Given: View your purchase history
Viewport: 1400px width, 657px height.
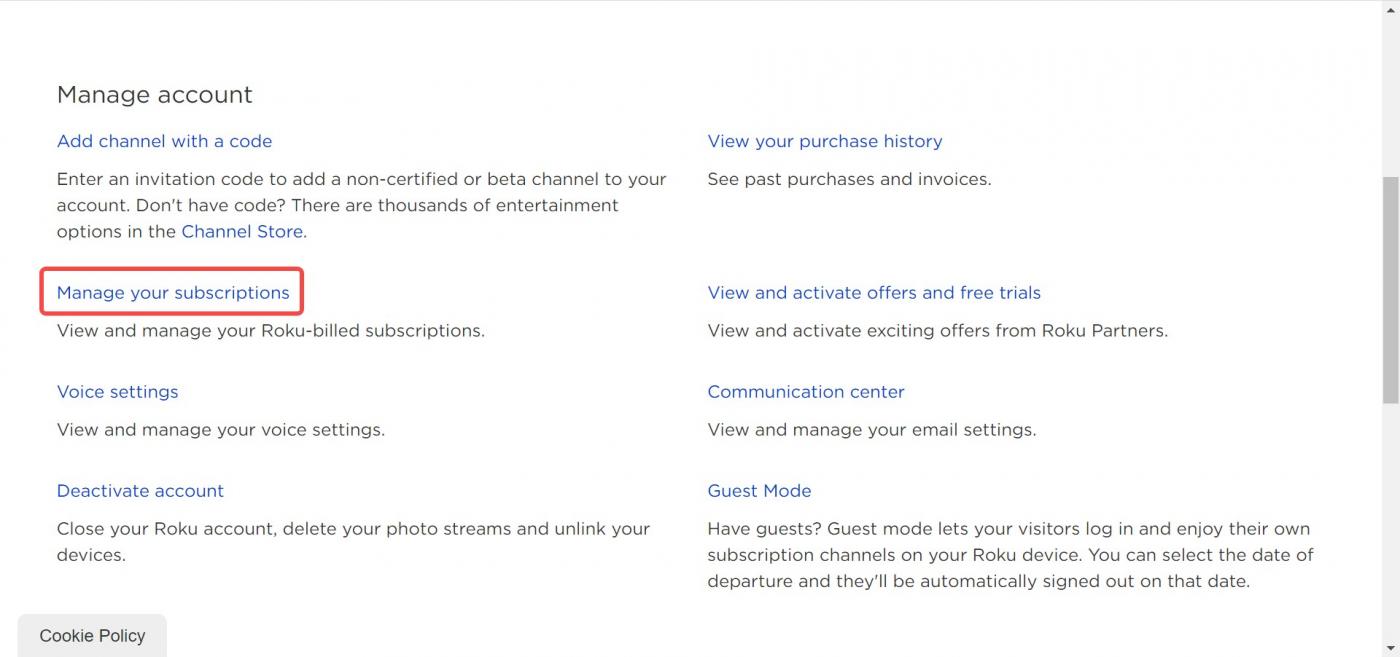Looking at the screenshot, I should pyautogui.click(x=825, y=141).
